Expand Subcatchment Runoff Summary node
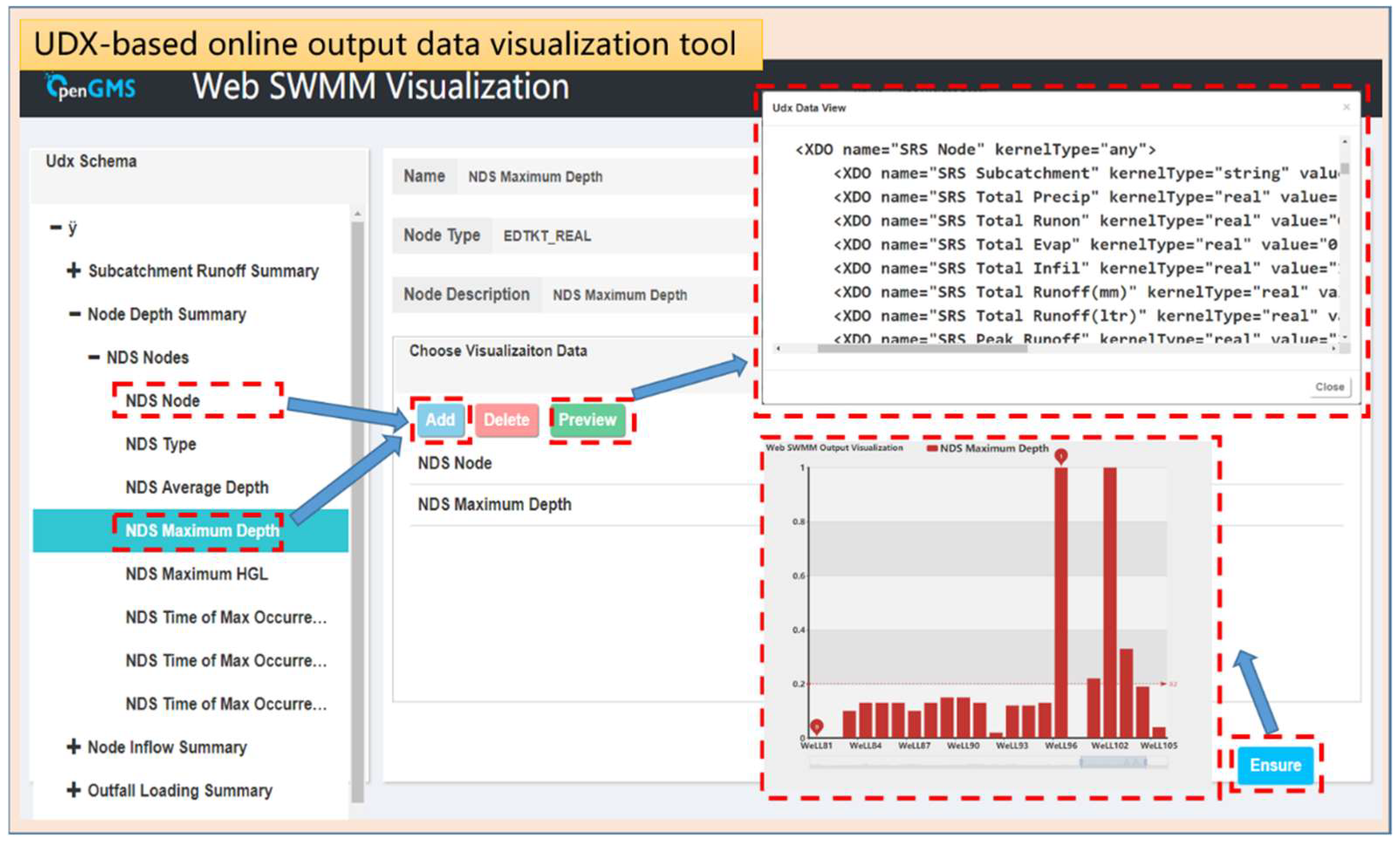1400x845 pixels. click(73, 270)
